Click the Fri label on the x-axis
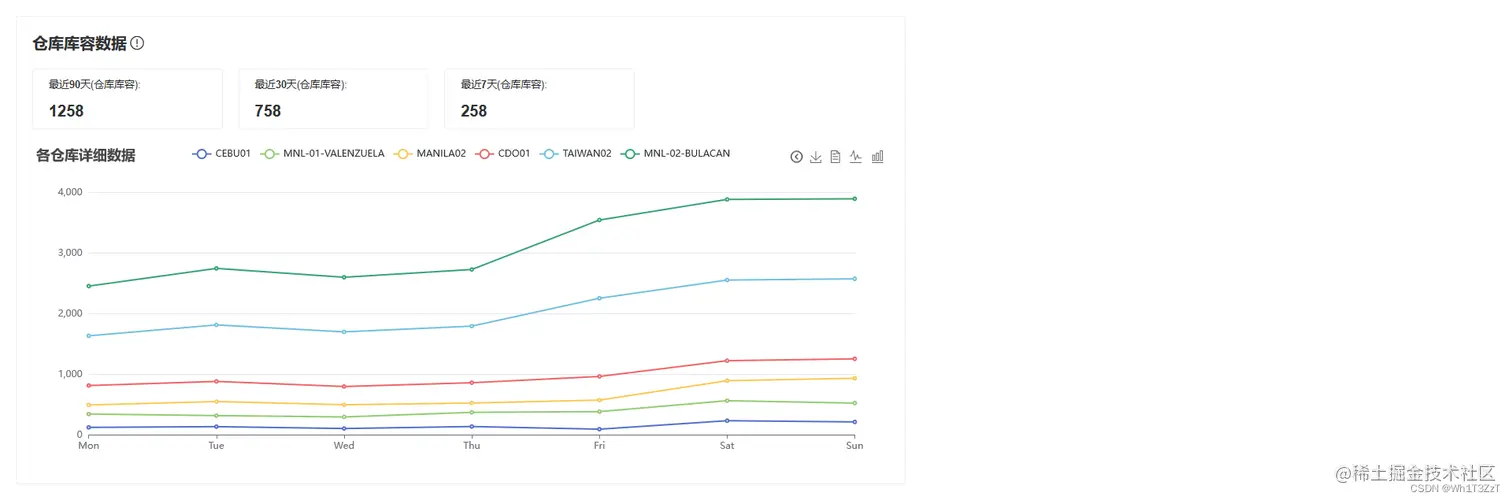1512x500 pixels. click(599, 446)
